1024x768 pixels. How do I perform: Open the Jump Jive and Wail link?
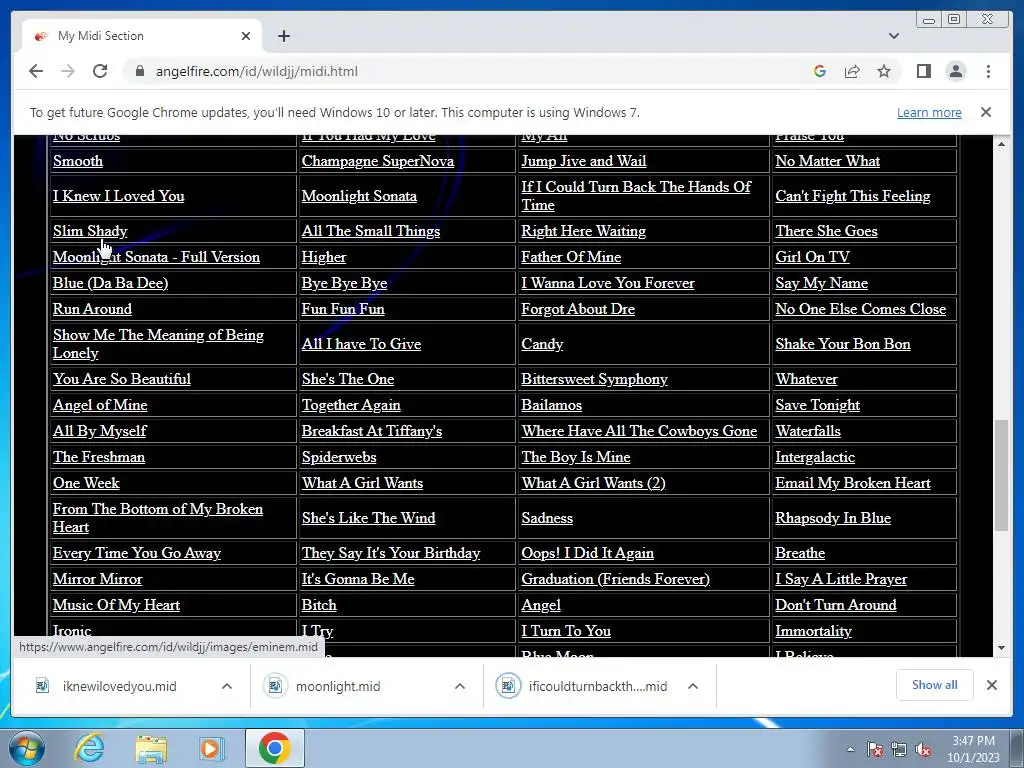(x=583, y=161)
